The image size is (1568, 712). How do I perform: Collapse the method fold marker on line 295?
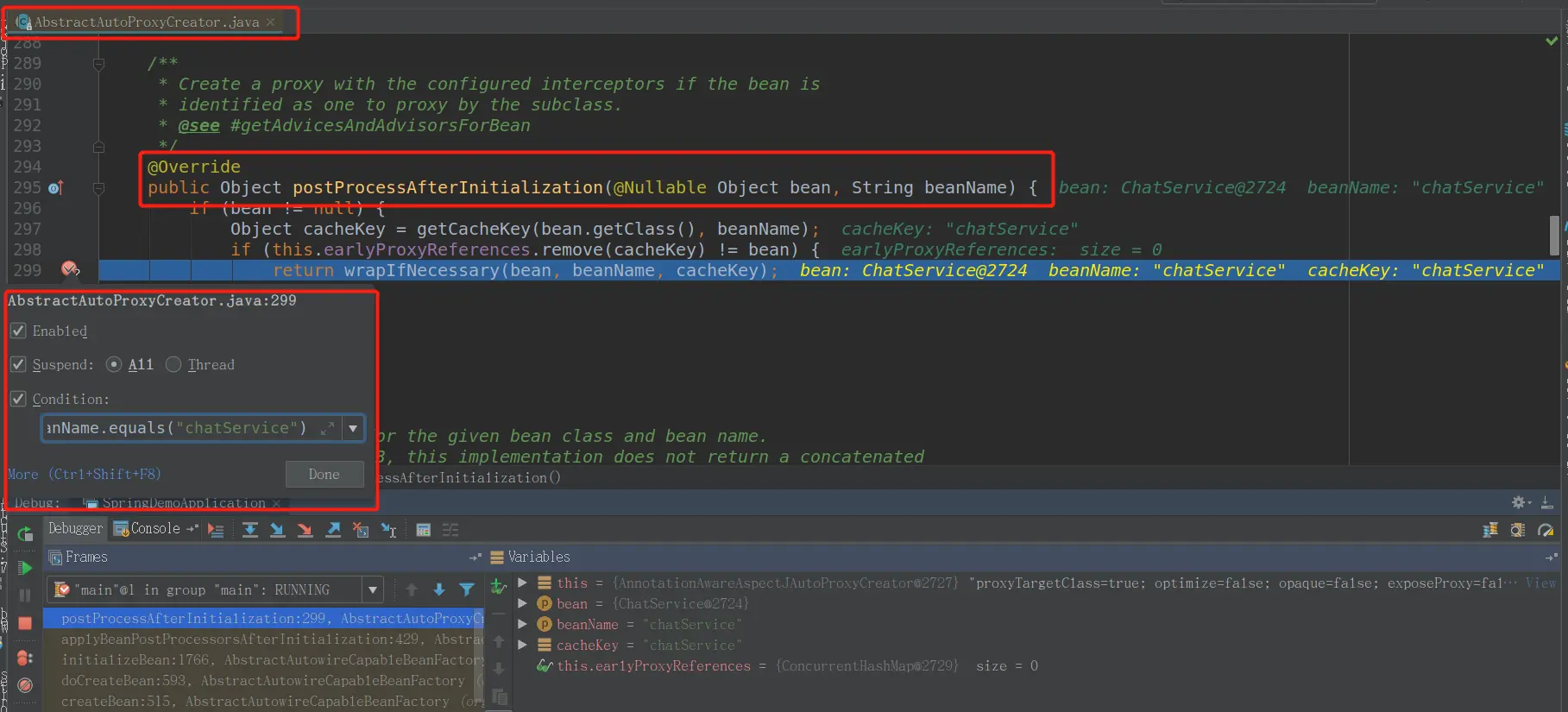98,187
